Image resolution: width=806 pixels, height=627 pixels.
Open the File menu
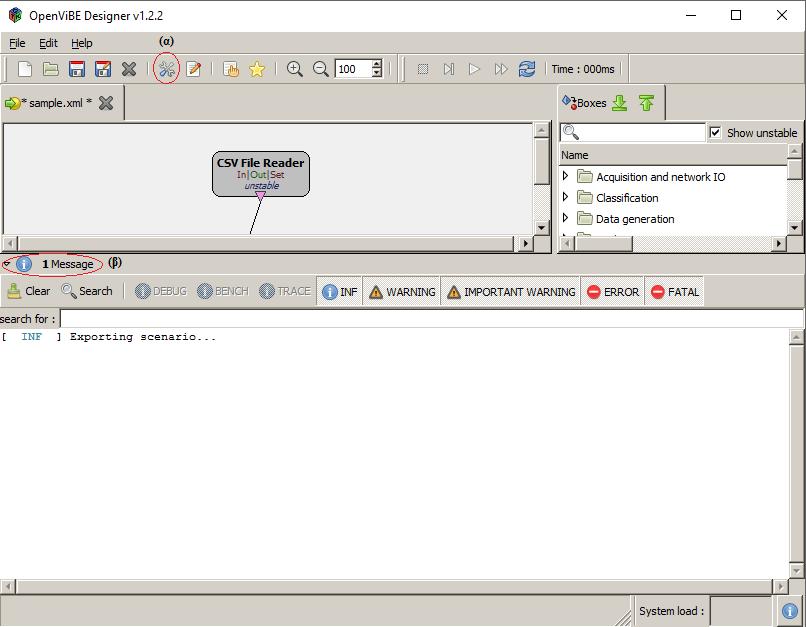(17, 43)
